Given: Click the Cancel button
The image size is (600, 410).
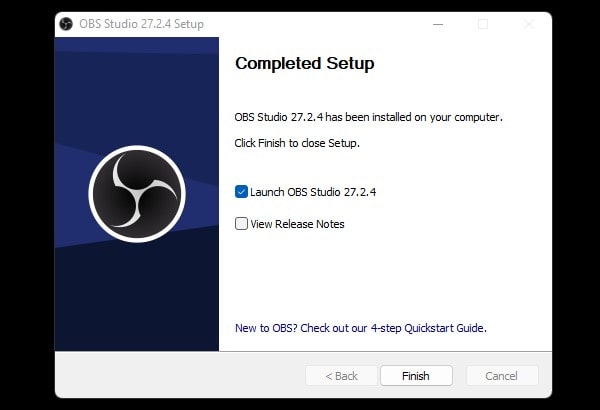Looking at the screenshot, I should point(502,376).
